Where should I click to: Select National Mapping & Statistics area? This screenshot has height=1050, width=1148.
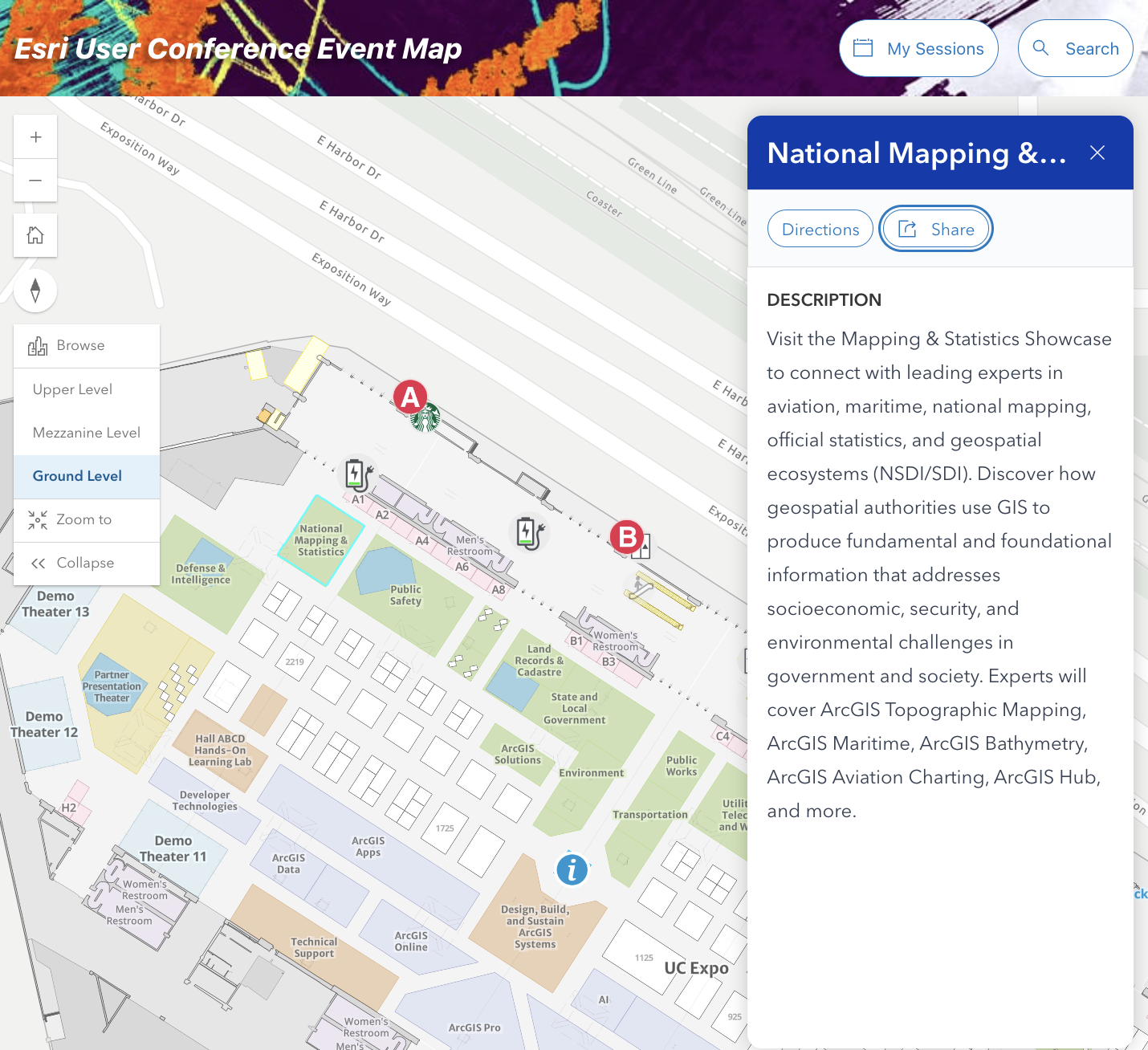[321, 540]
